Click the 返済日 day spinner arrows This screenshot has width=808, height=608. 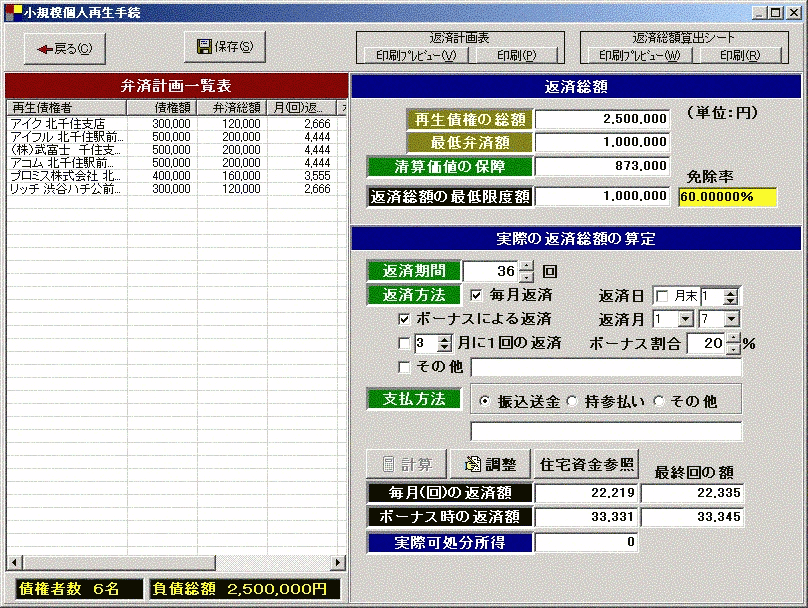731,296
